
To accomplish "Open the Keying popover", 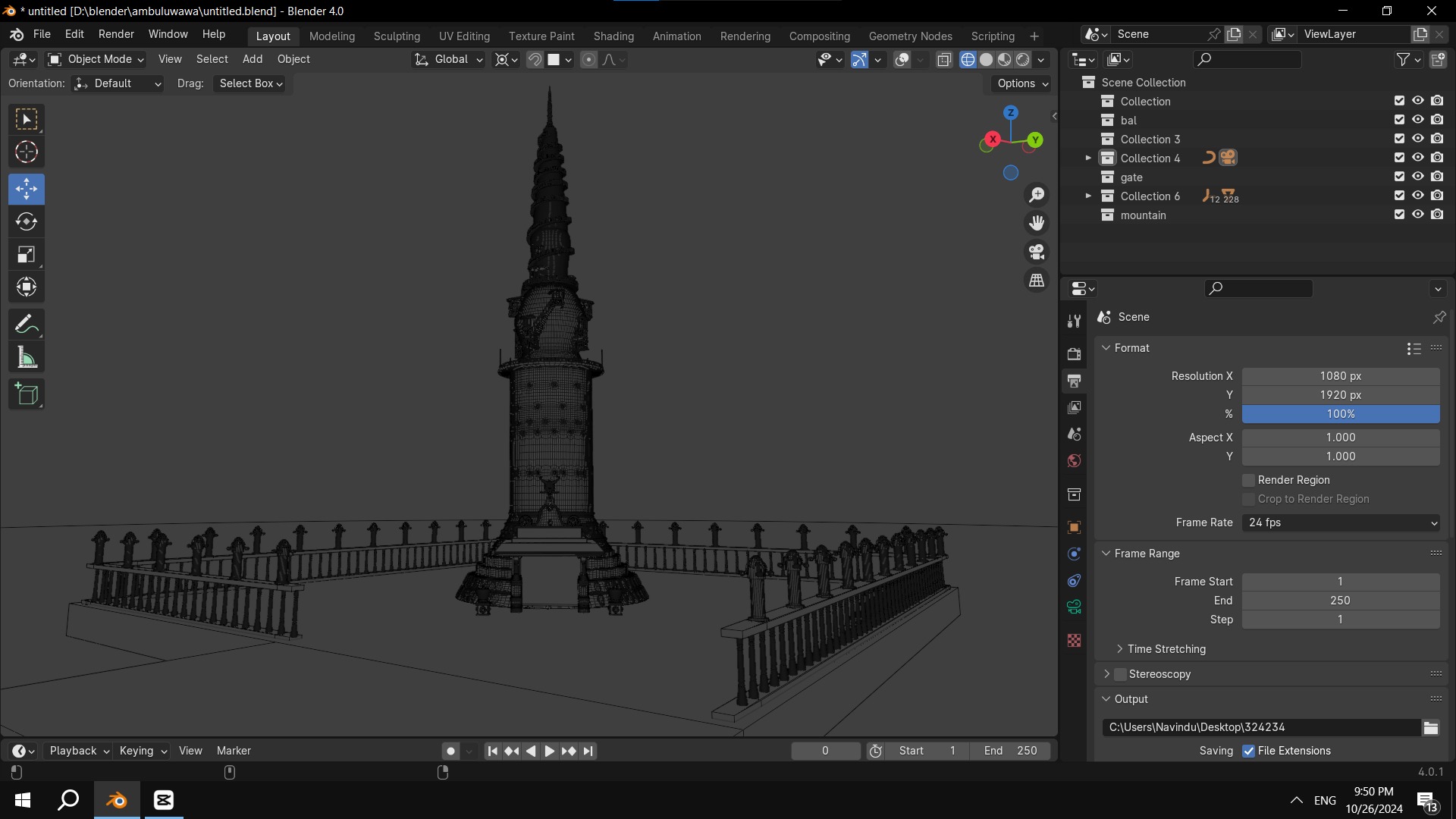I will [x=143, y=751].
